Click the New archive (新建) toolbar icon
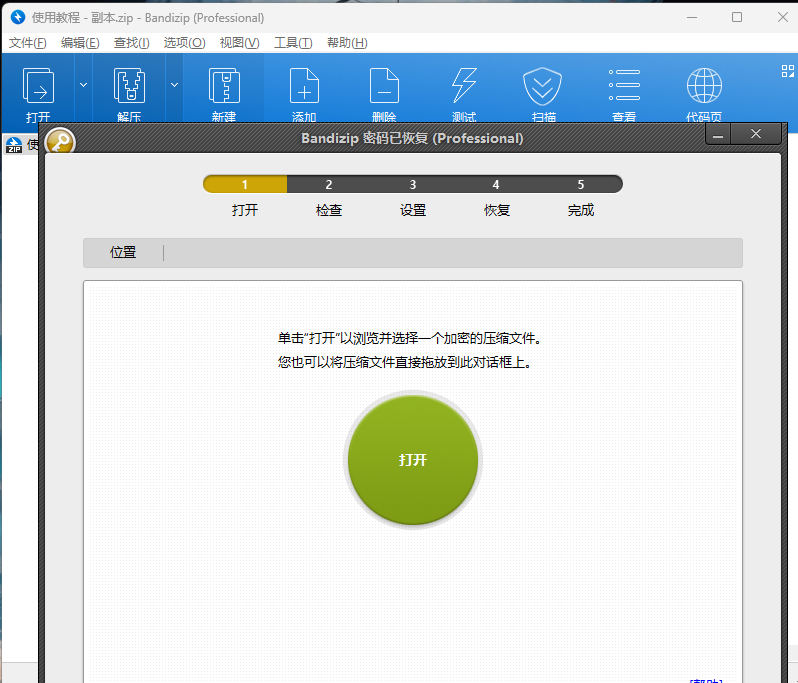Screen dimensions: 798x683 [224, 86]
